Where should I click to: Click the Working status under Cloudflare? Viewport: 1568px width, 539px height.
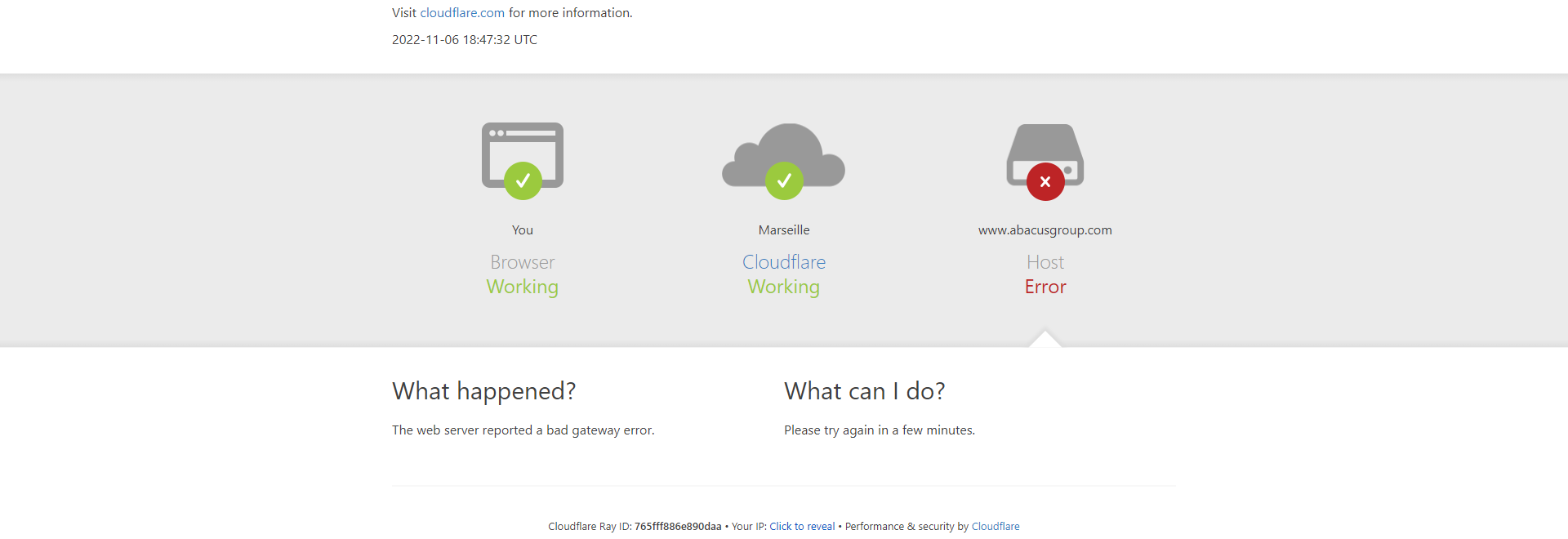[x=784, y=287]
